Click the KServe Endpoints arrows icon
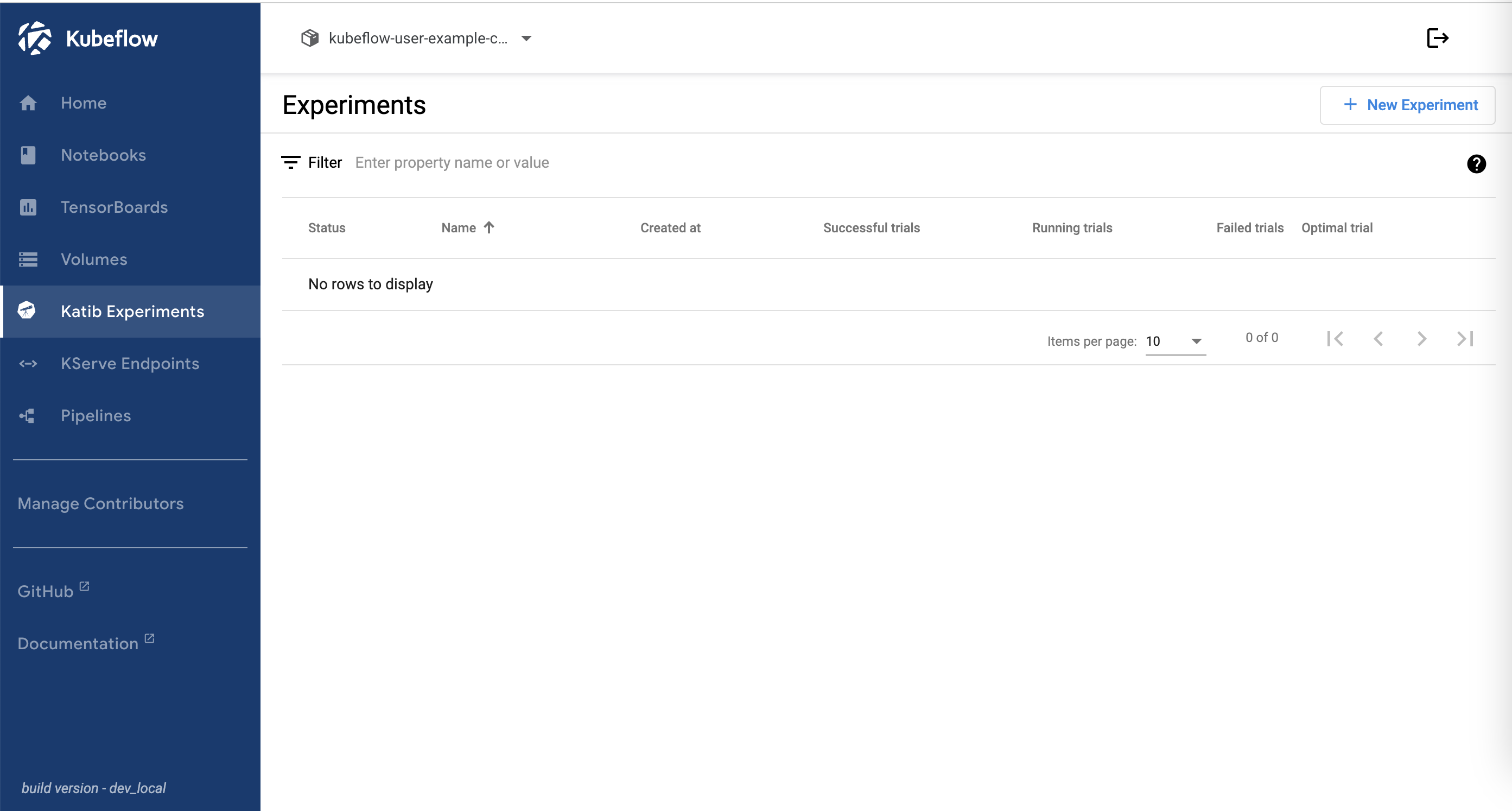Image resolution: width=1512 pixels, height=811 pixels. 28,364
